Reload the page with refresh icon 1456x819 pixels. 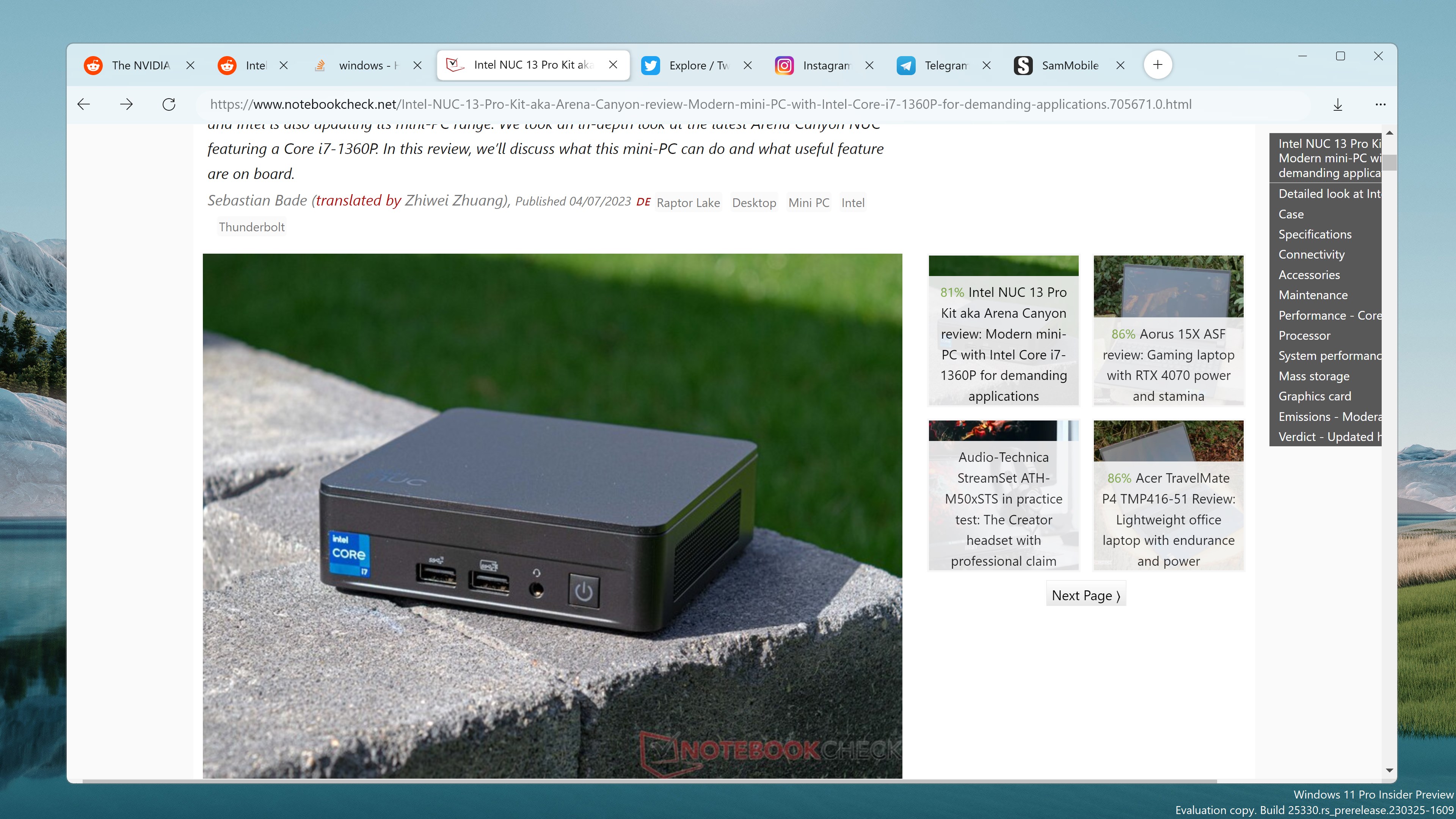(x=168, y=105)
